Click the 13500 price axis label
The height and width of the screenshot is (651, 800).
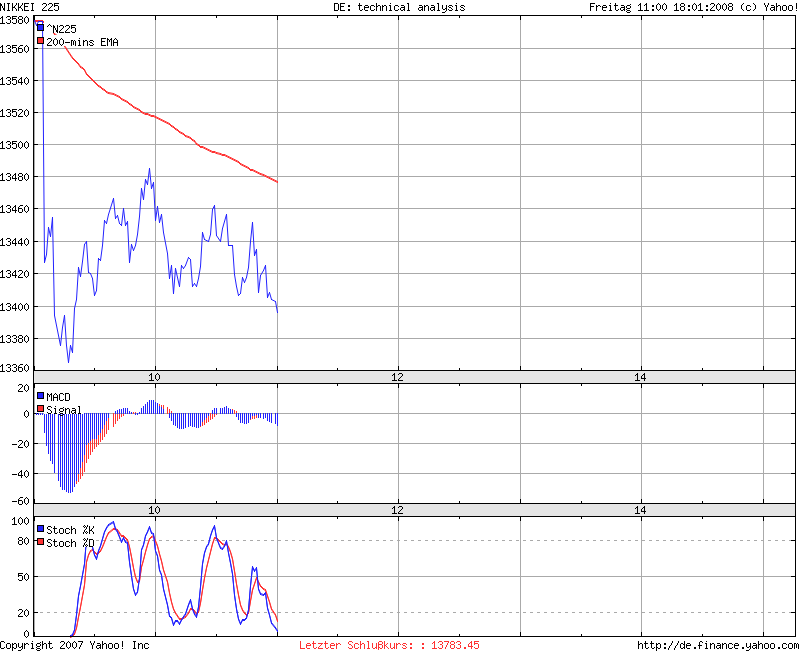click(15, 145)
